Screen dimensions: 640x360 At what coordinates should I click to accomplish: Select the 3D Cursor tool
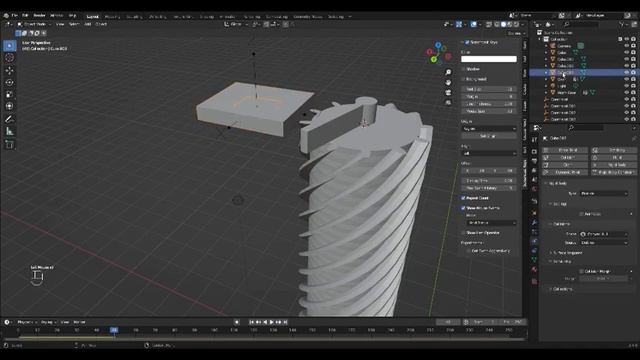tap(10, 58)
